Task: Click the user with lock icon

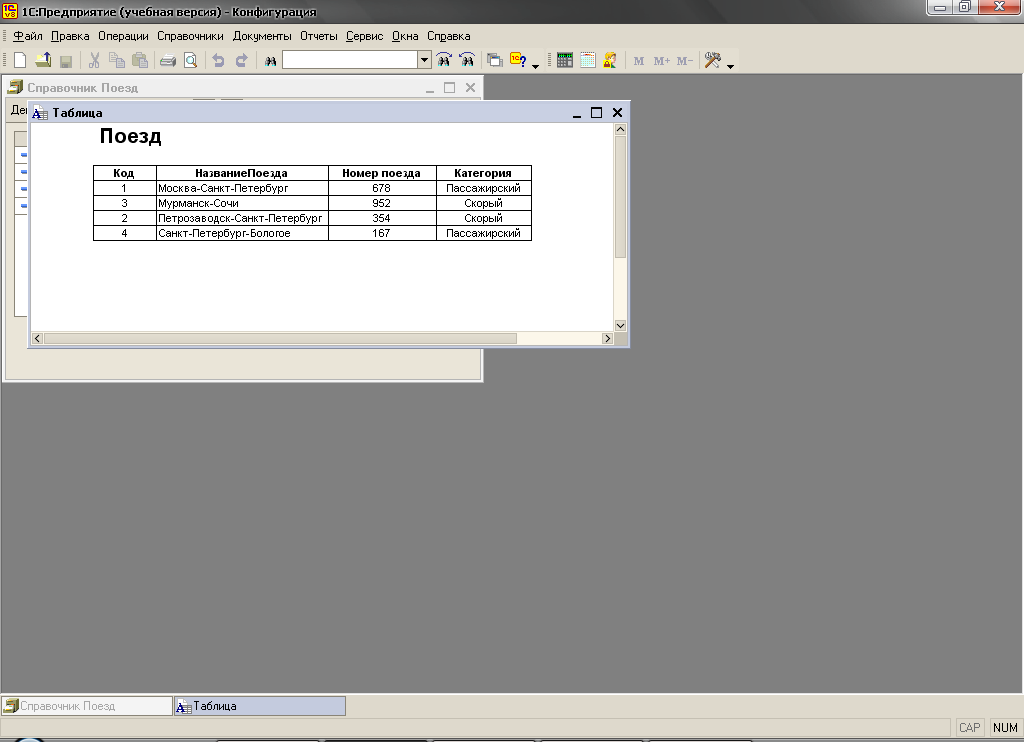Action: point(609,61)
